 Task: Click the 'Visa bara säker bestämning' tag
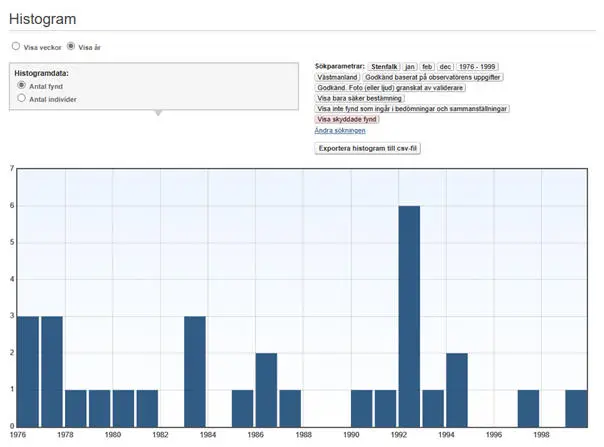(x=360, y=98)
